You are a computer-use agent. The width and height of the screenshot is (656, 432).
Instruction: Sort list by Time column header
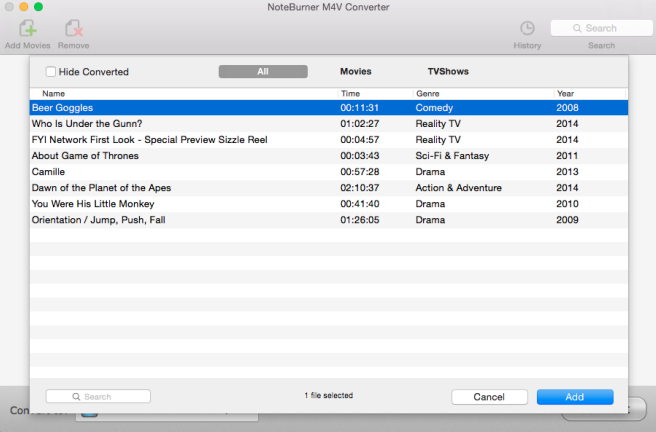350,93
